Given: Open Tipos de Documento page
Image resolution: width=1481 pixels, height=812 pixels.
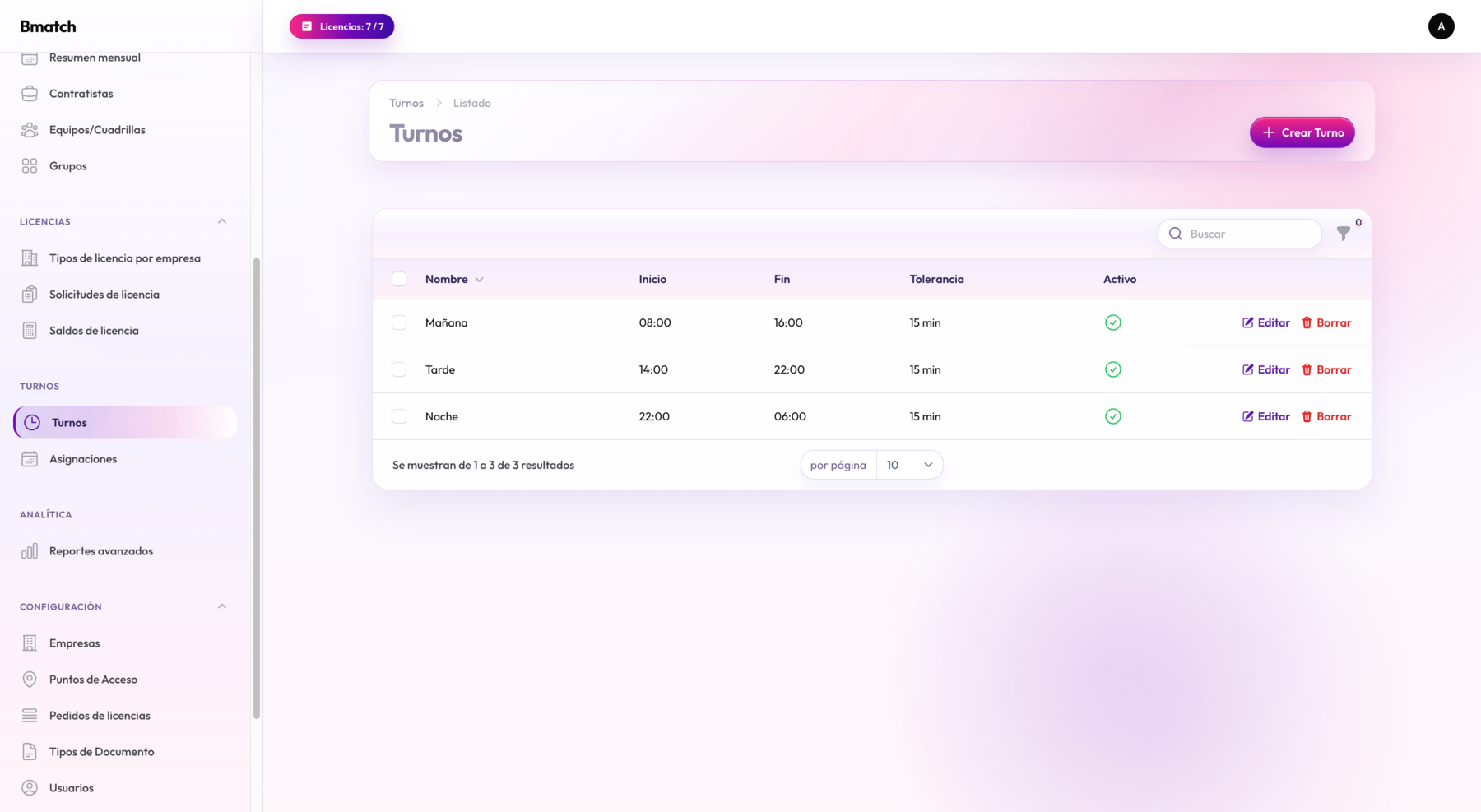Looking at the screenshot, I should [125, 752].
